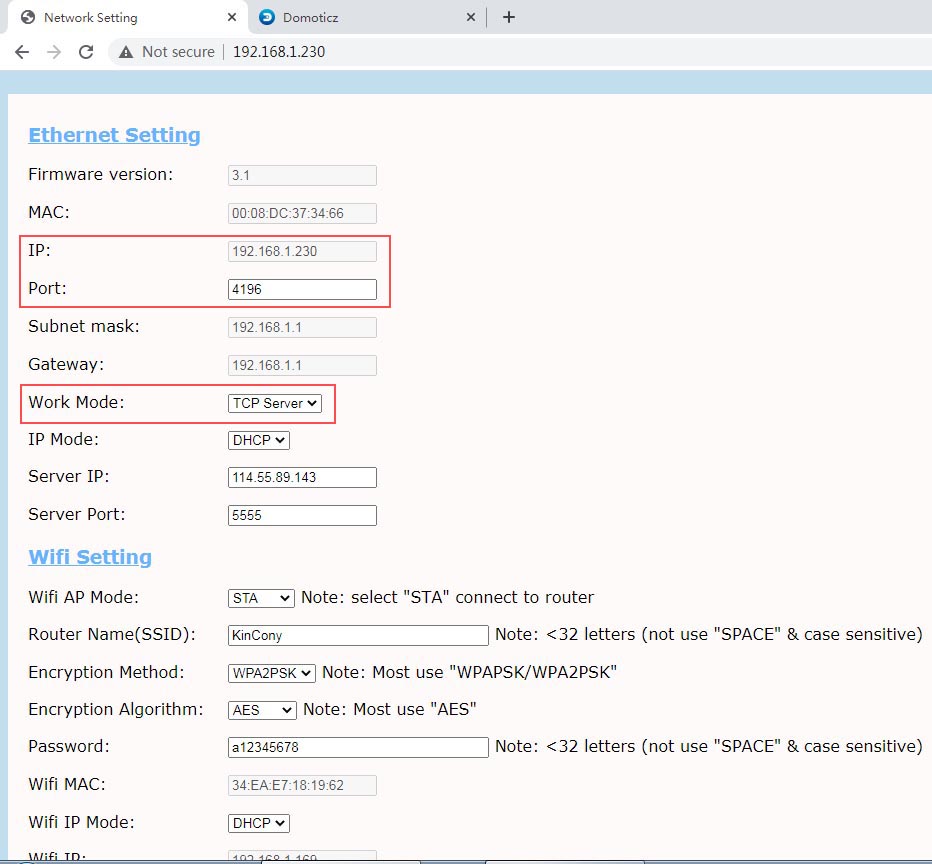Expand the Ethernet IP Mode dropdown
This screenshot has height=864, width=932.
click(259, 440)
